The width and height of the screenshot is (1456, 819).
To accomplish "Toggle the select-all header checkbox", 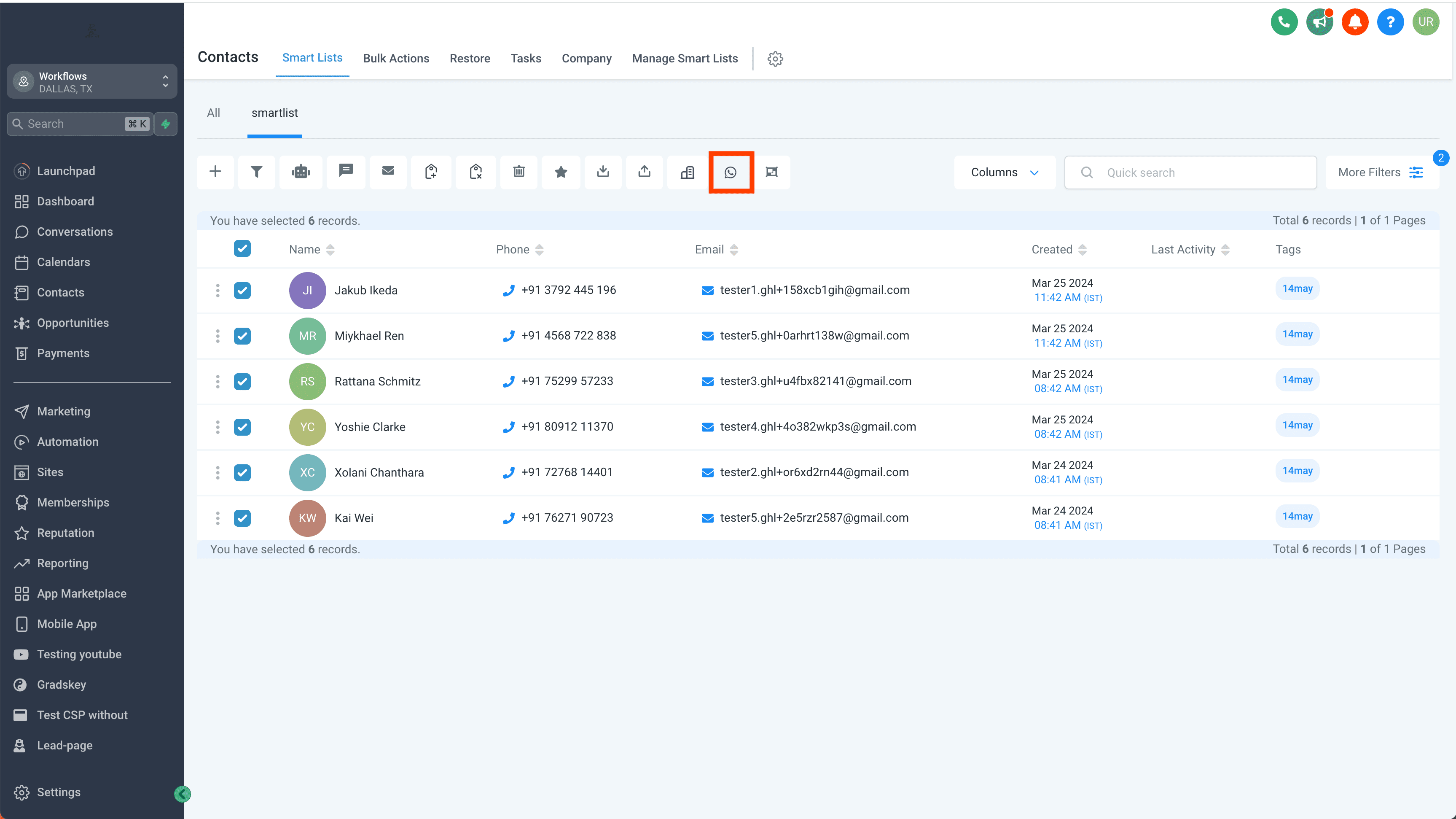I will [x=242, y=248].
